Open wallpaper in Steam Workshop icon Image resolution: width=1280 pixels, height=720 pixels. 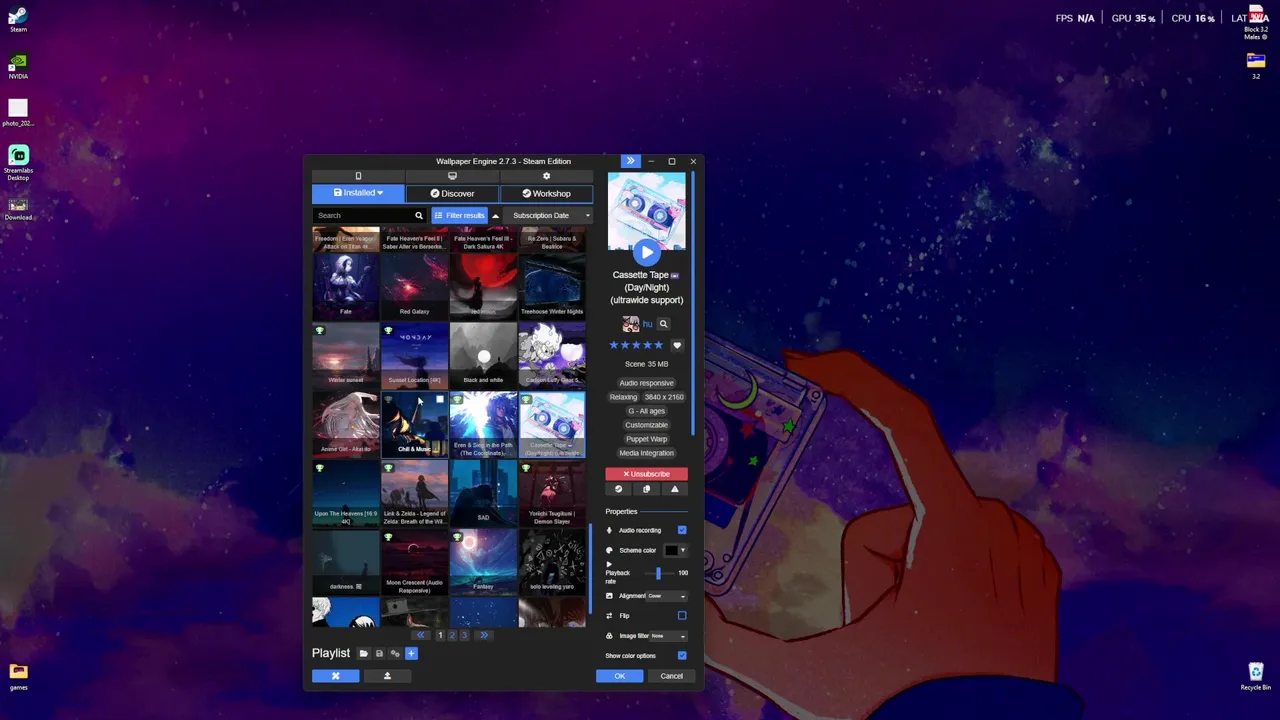pos(618,489)
